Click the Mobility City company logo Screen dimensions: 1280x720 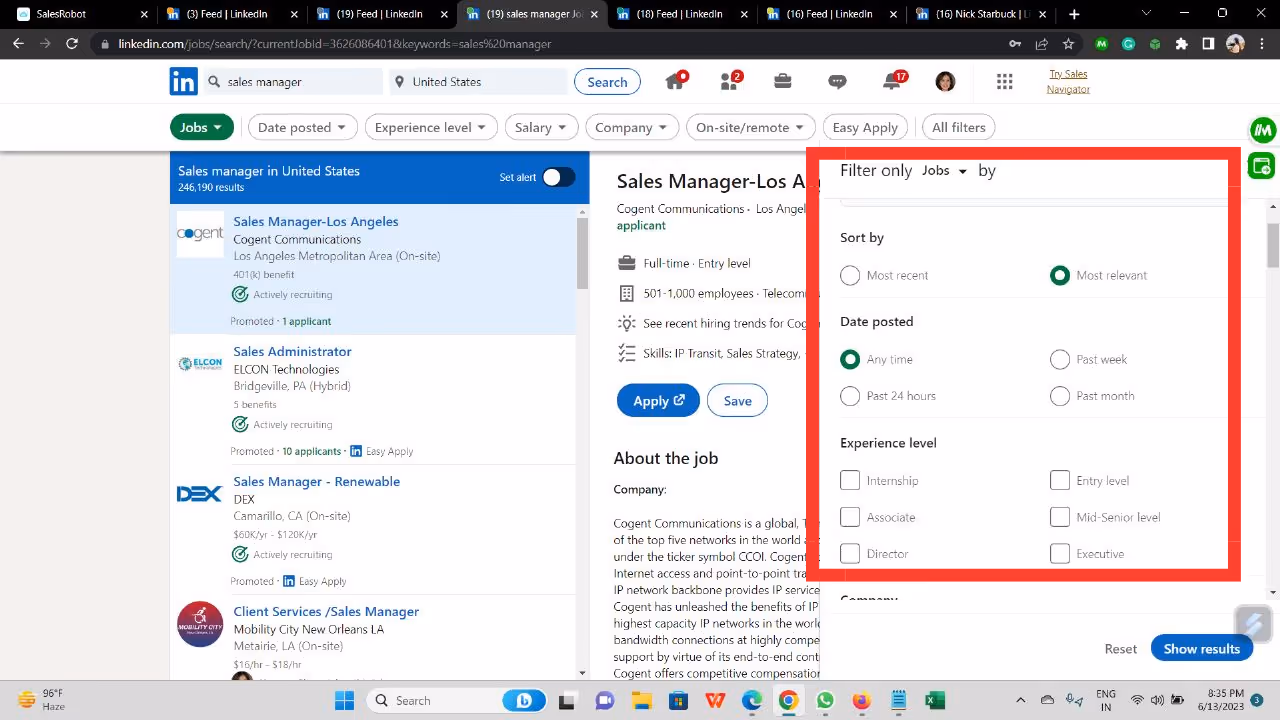[x=200, y=624]
